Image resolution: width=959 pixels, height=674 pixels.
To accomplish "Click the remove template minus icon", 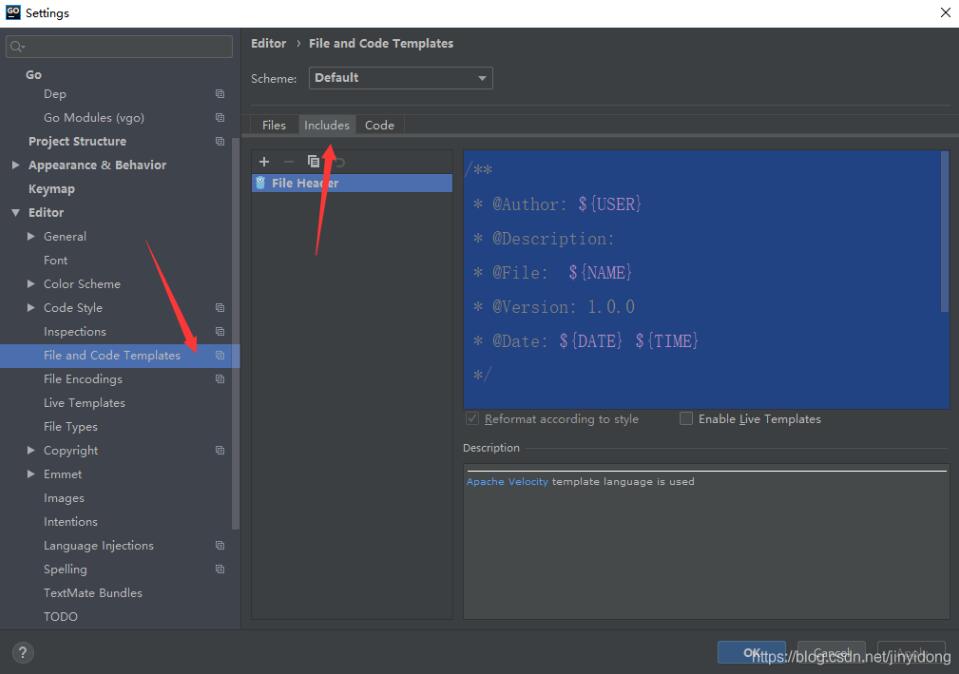I will pos(289,161).
